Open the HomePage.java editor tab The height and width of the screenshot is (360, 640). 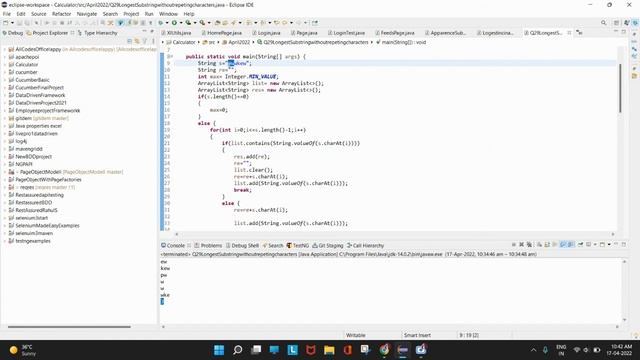coord(221,33)
